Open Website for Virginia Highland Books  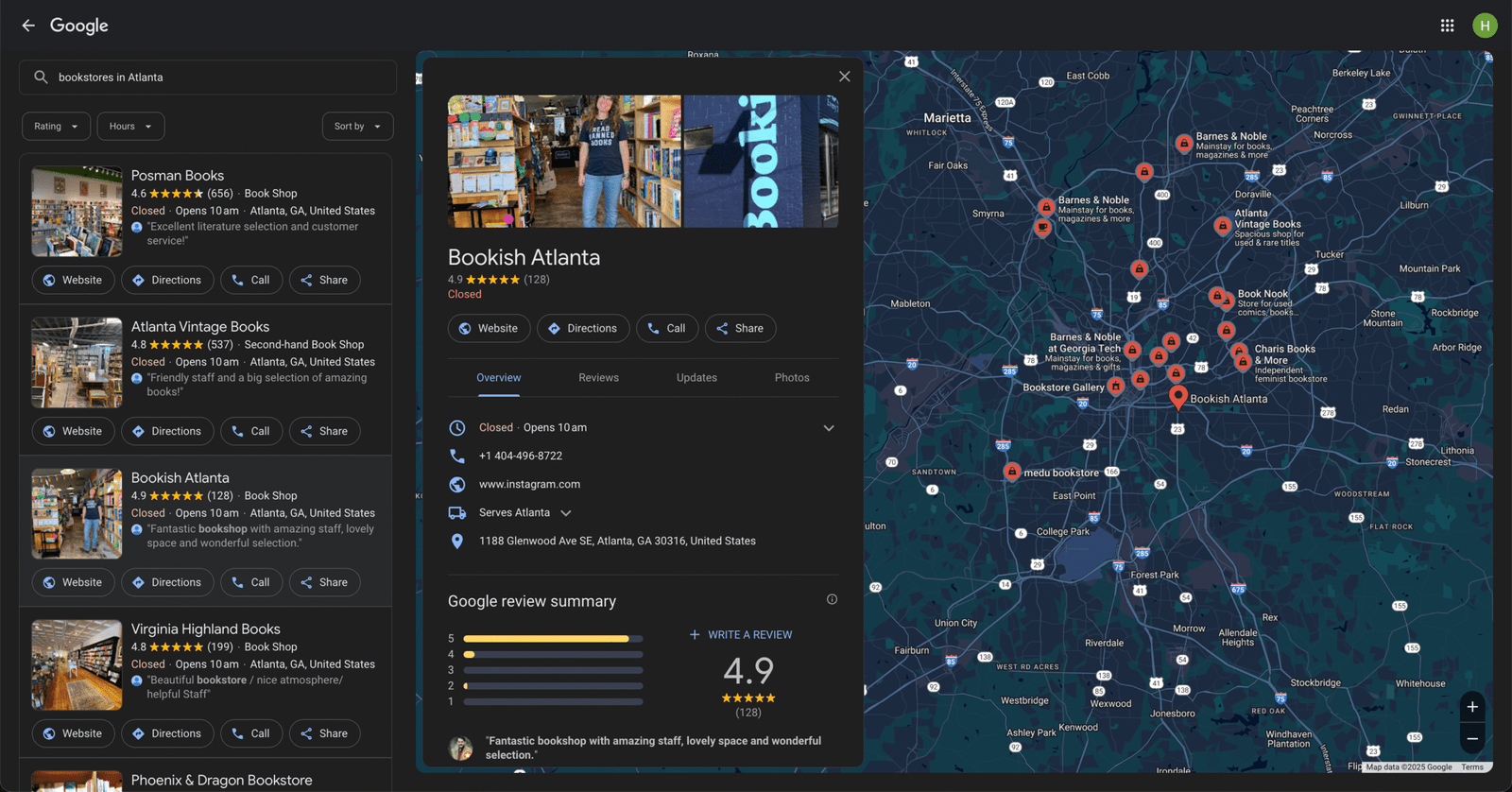coord(73,733)
